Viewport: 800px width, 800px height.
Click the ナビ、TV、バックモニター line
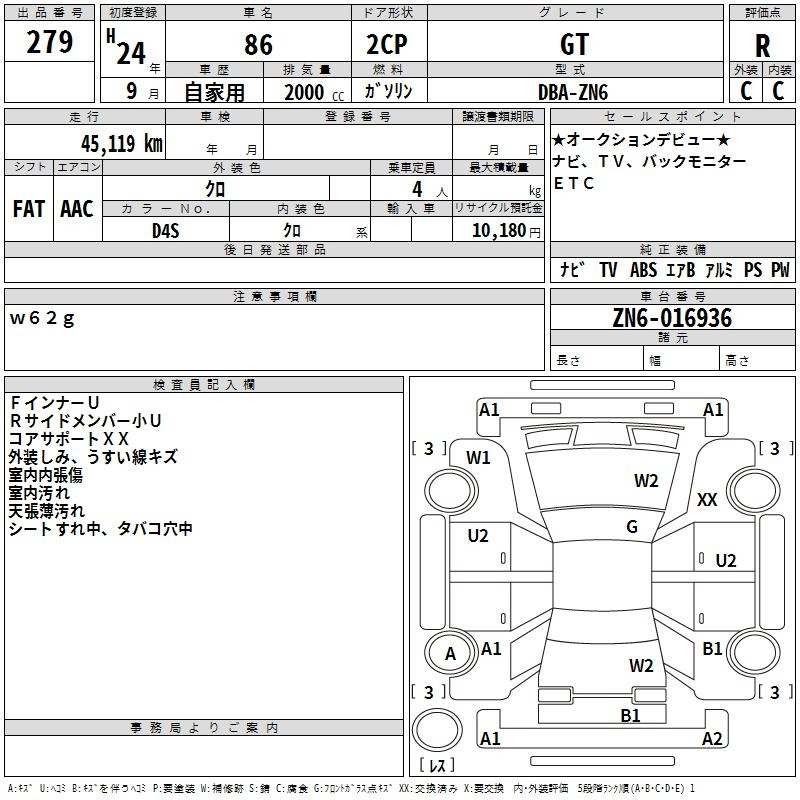[x=649, y=161]
